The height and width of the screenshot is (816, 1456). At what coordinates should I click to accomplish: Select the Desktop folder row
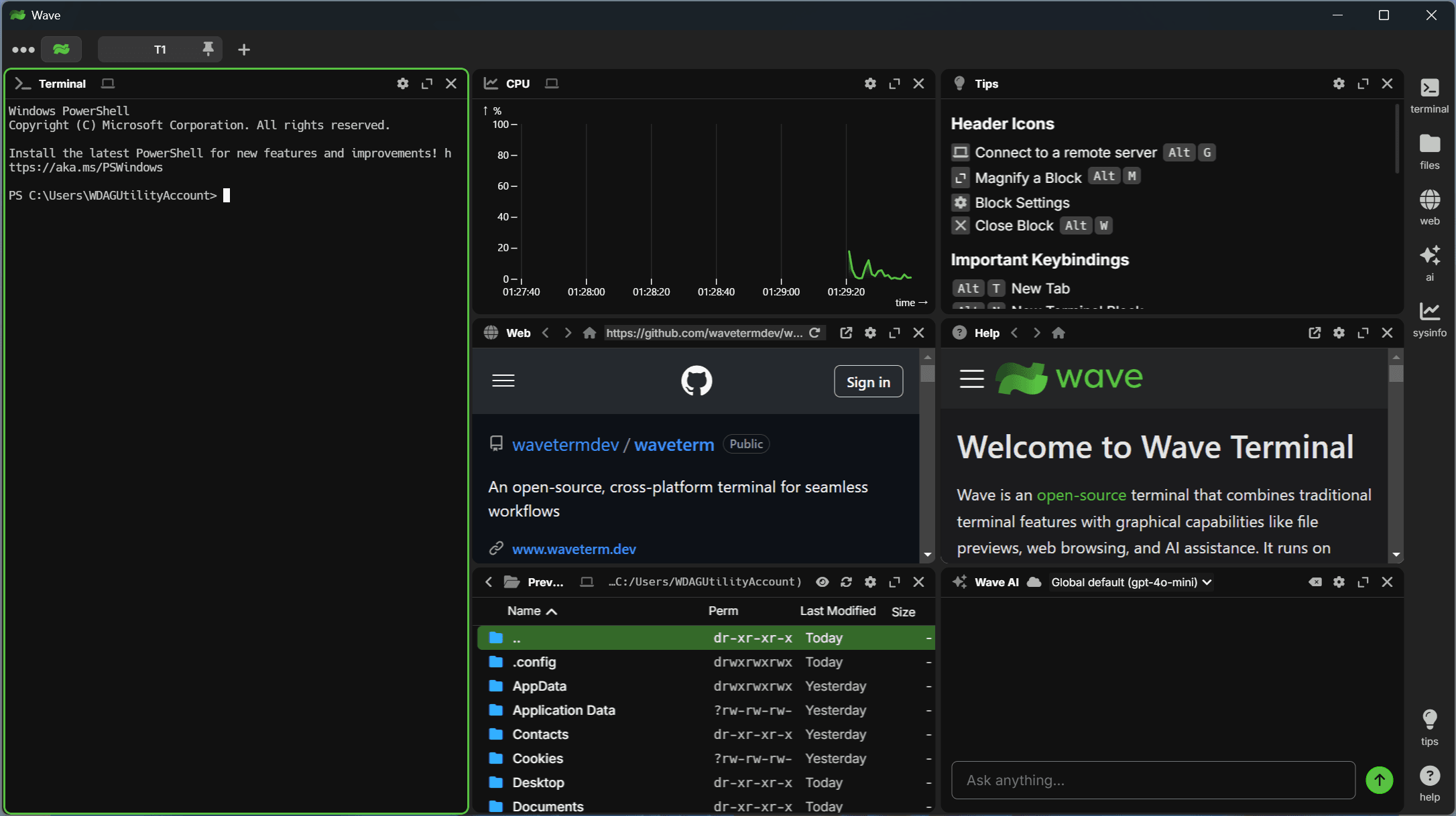click(706, 783)
